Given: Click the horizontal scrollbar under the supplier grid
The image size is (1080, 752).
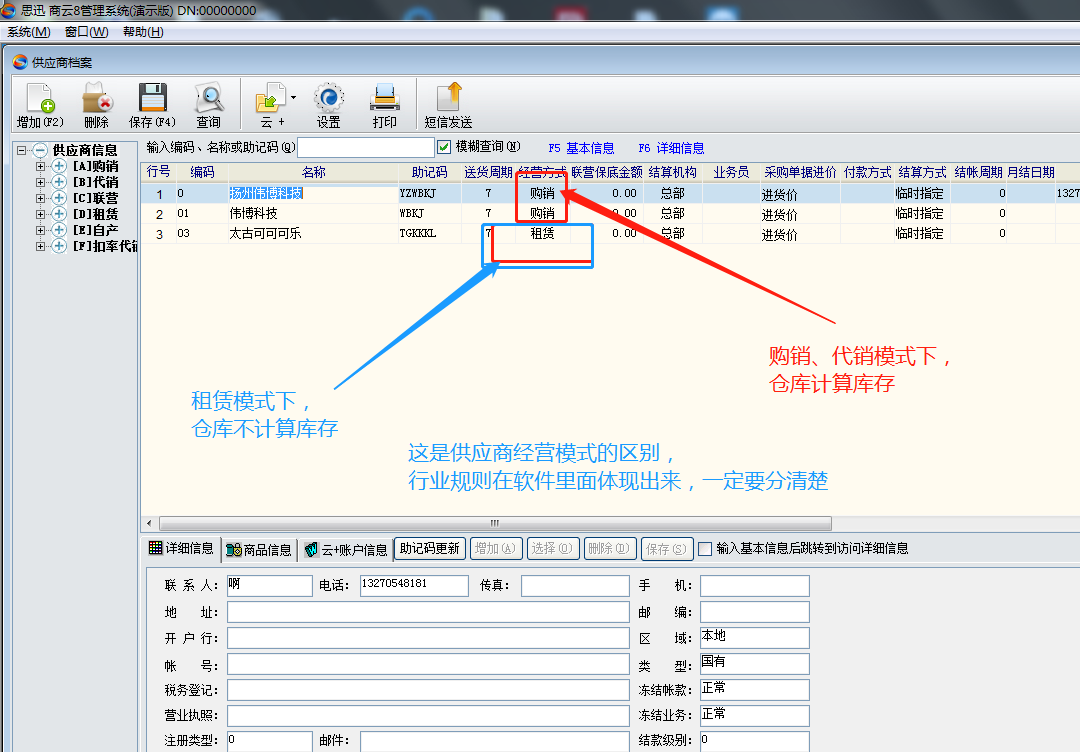Looking at the screenshot, I should (494, 523).
